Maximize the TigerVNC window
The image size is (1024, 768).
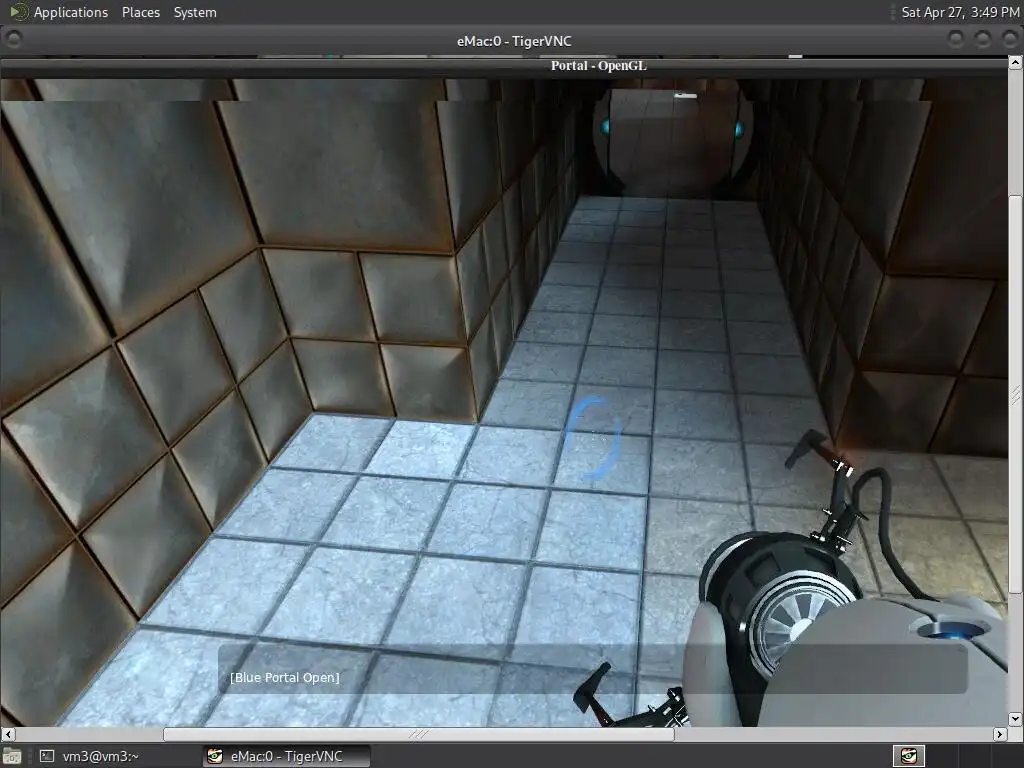983,40
